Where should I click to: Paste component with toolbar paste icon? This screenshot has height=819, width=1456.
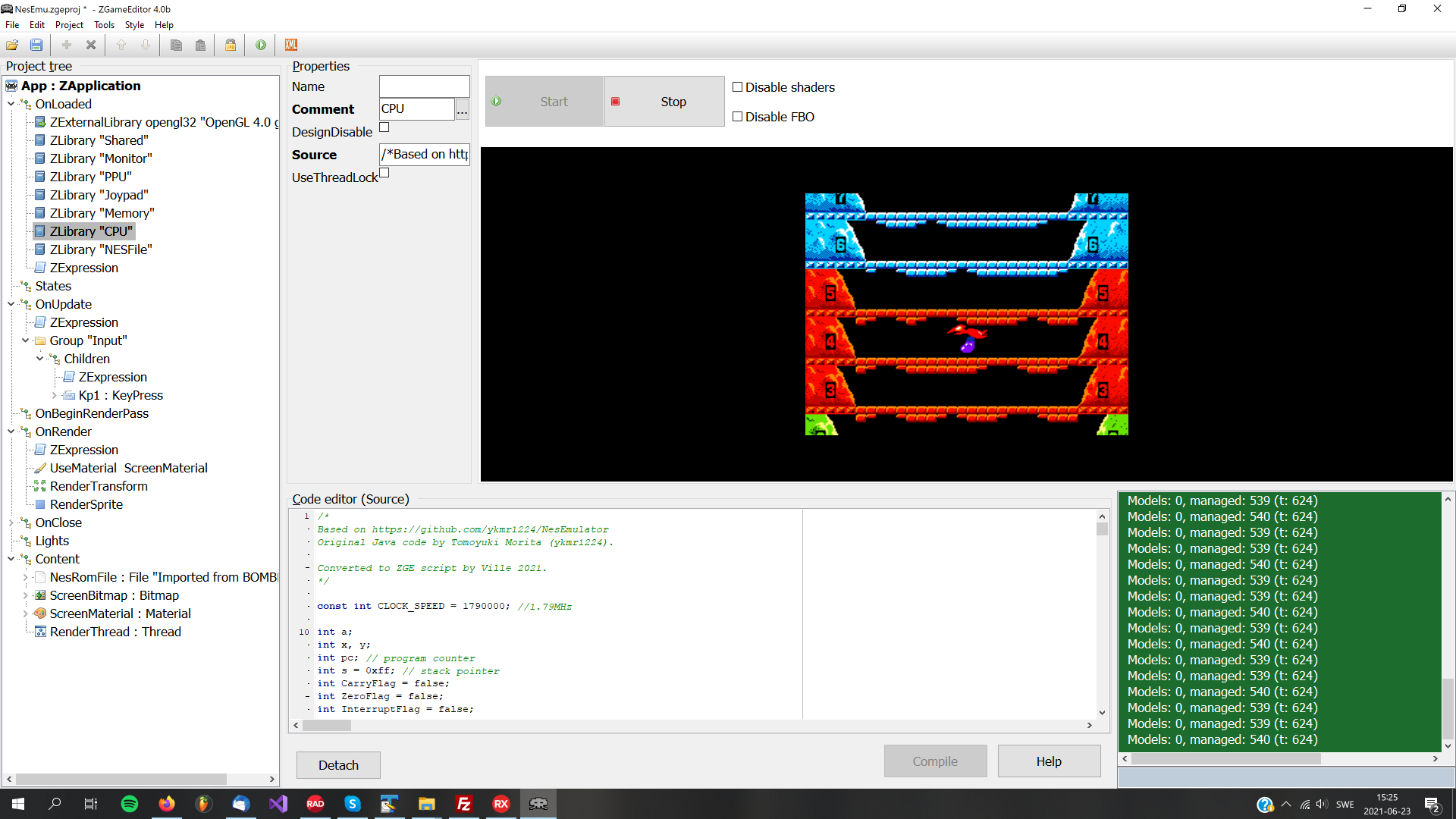[x=200, y=45]
